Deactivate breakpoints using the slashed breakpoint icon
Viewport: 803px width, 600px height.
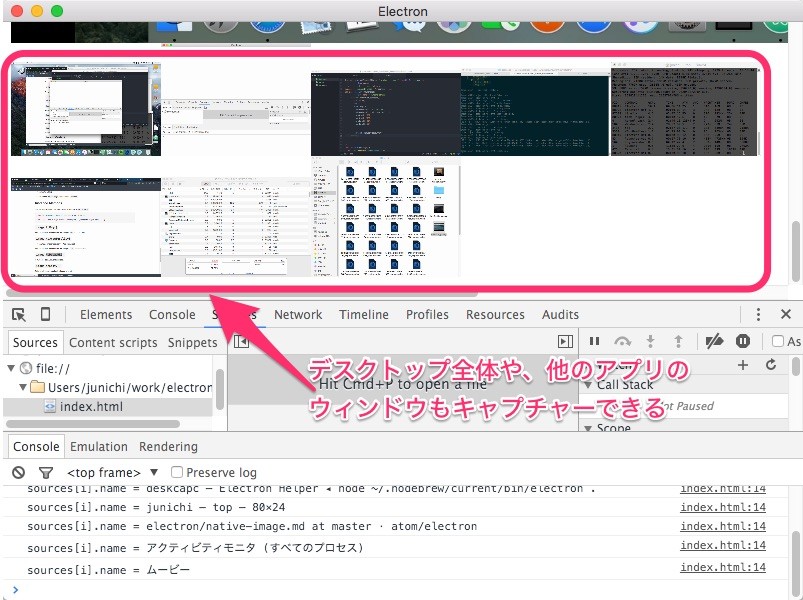715,341
